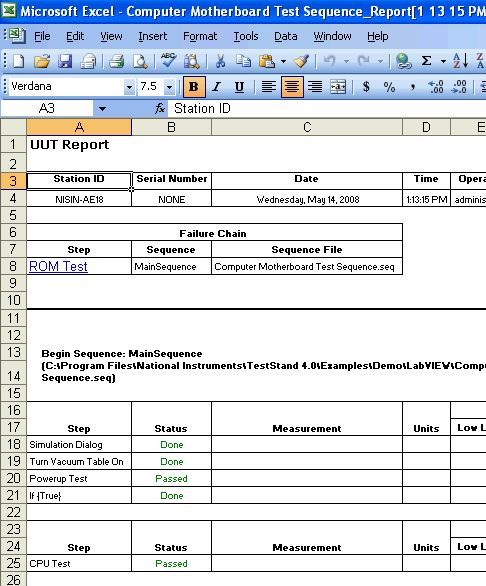Viewport: 486px width, 586px height.
Task: Toggle Align Right button
Action: (x=315, y=87)
